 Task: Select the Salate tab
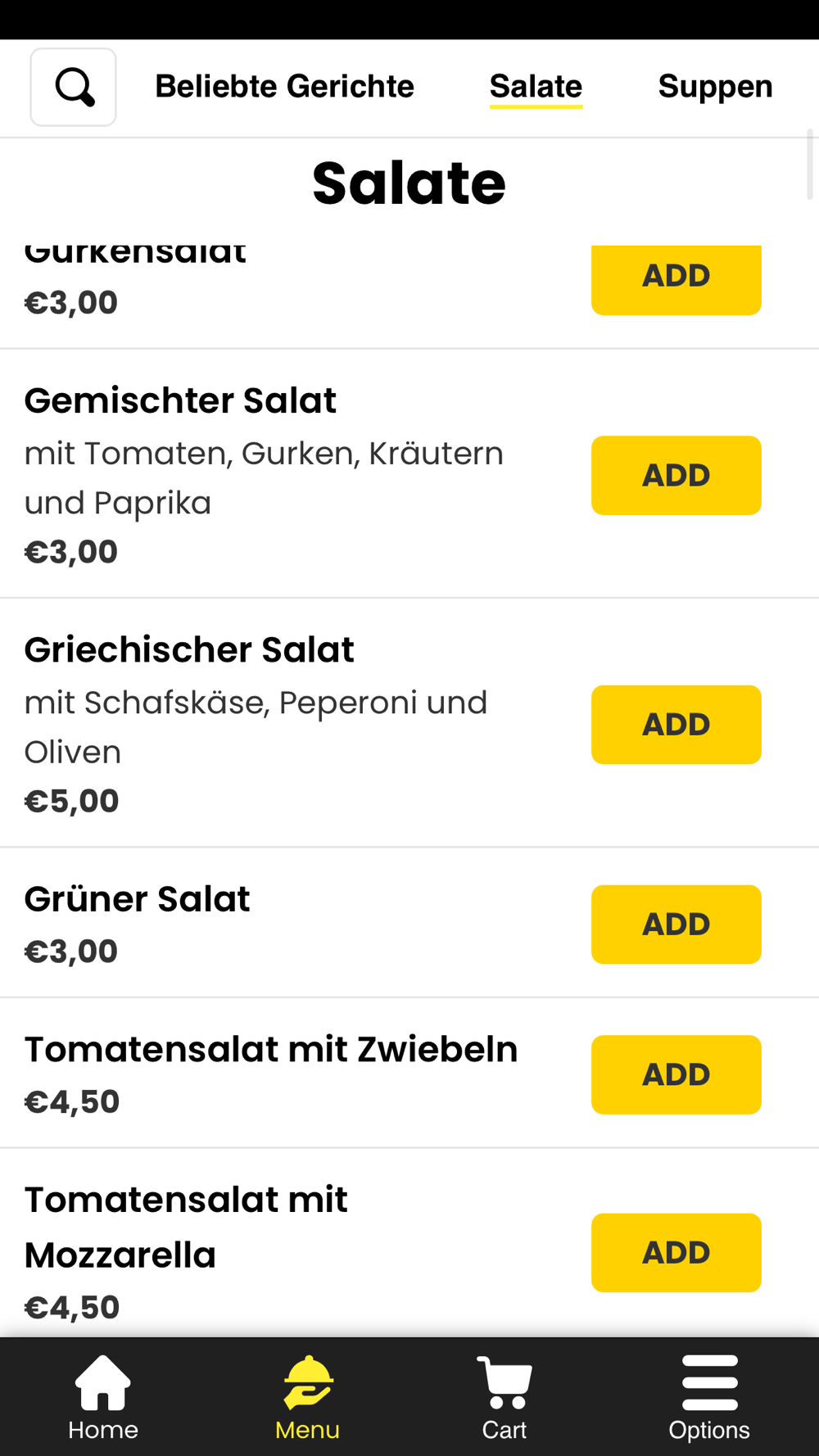pos(536,86)
